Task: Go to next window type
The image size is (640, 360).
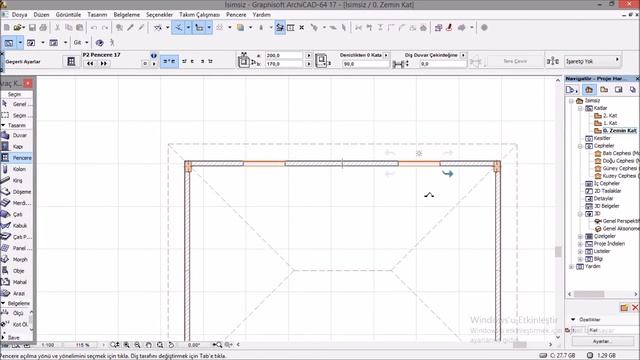Action: [104, 64]
